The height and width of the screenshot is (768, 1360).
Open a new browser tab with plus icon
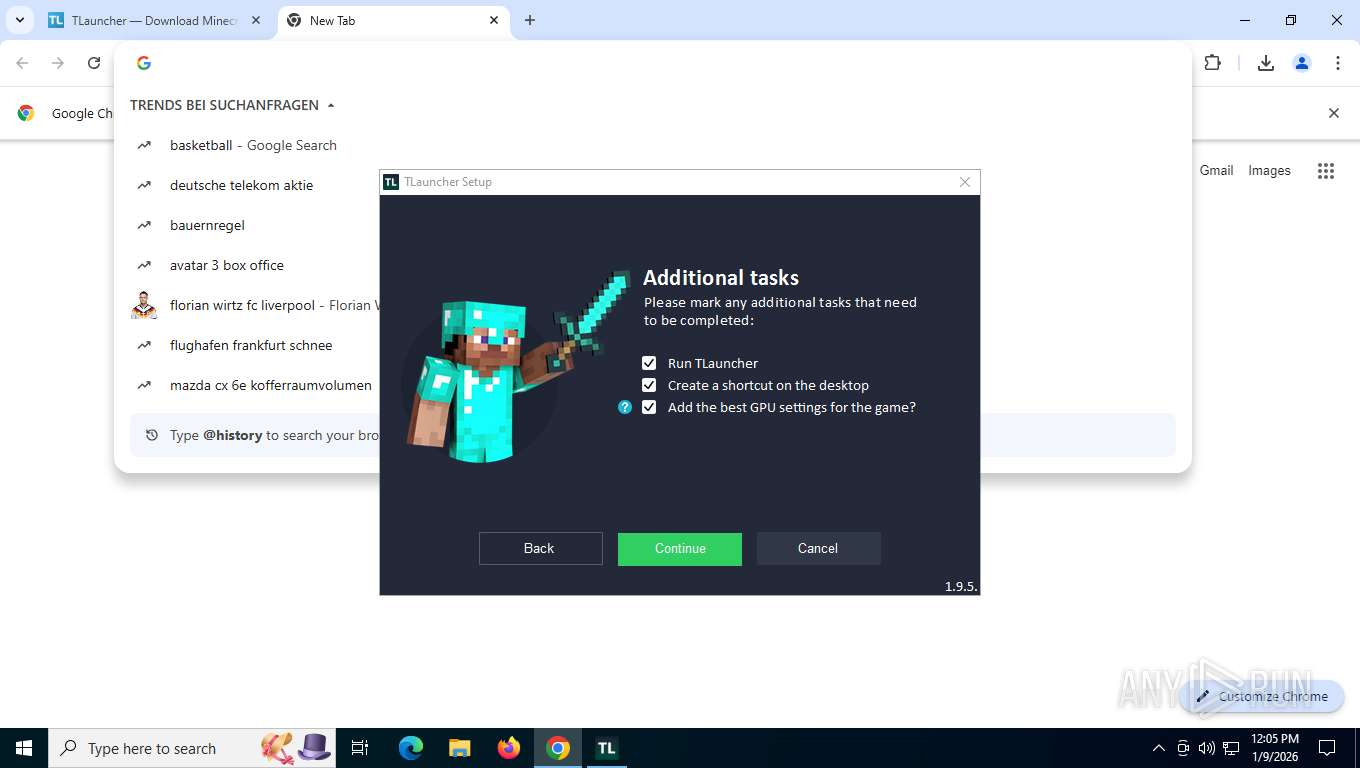point(530,20)
